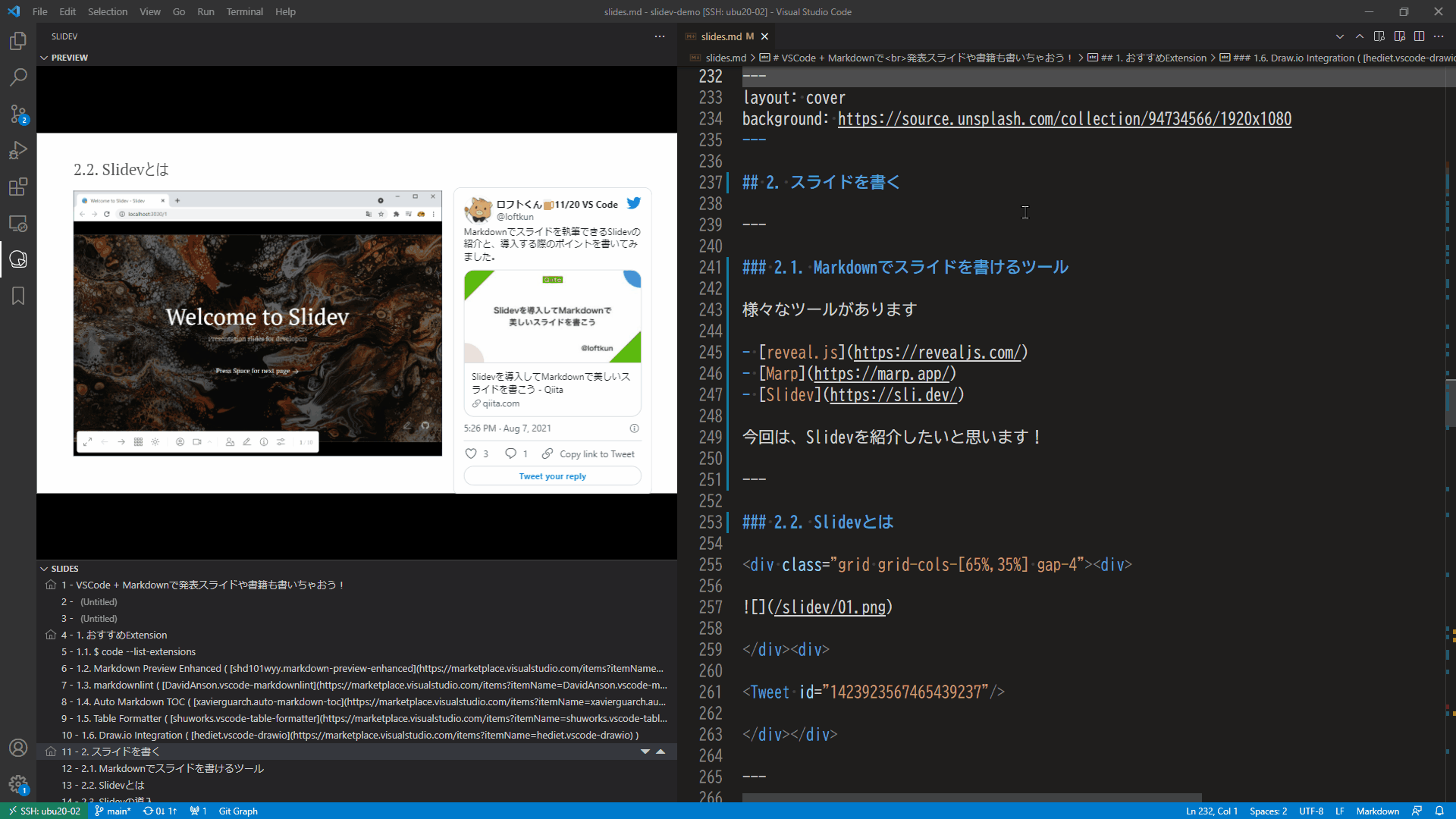Open the Terminal menu
This screenshot has height=819, width=1456.
(x=244, y=11)
